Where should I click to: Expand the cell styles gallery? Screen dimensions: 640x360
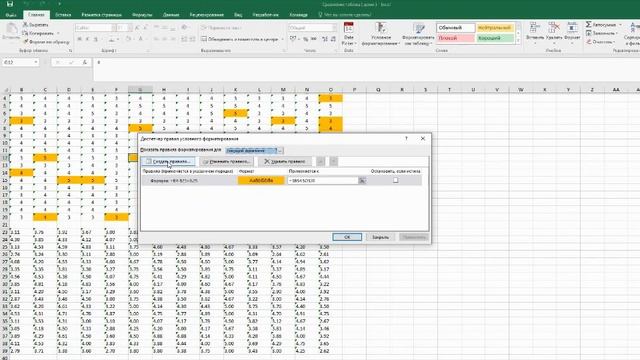click(x=518, y=41)
